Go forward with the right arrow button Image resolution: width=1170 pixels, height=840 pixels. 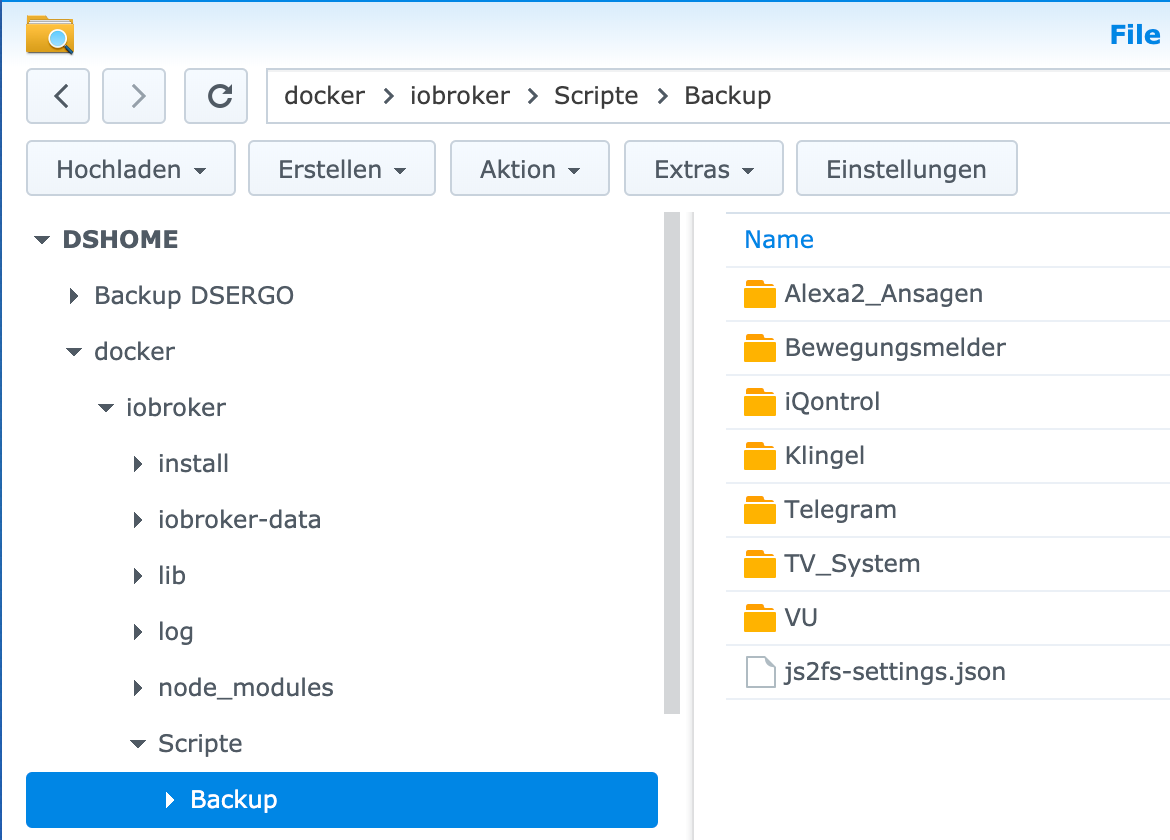[x=138, y=96]
